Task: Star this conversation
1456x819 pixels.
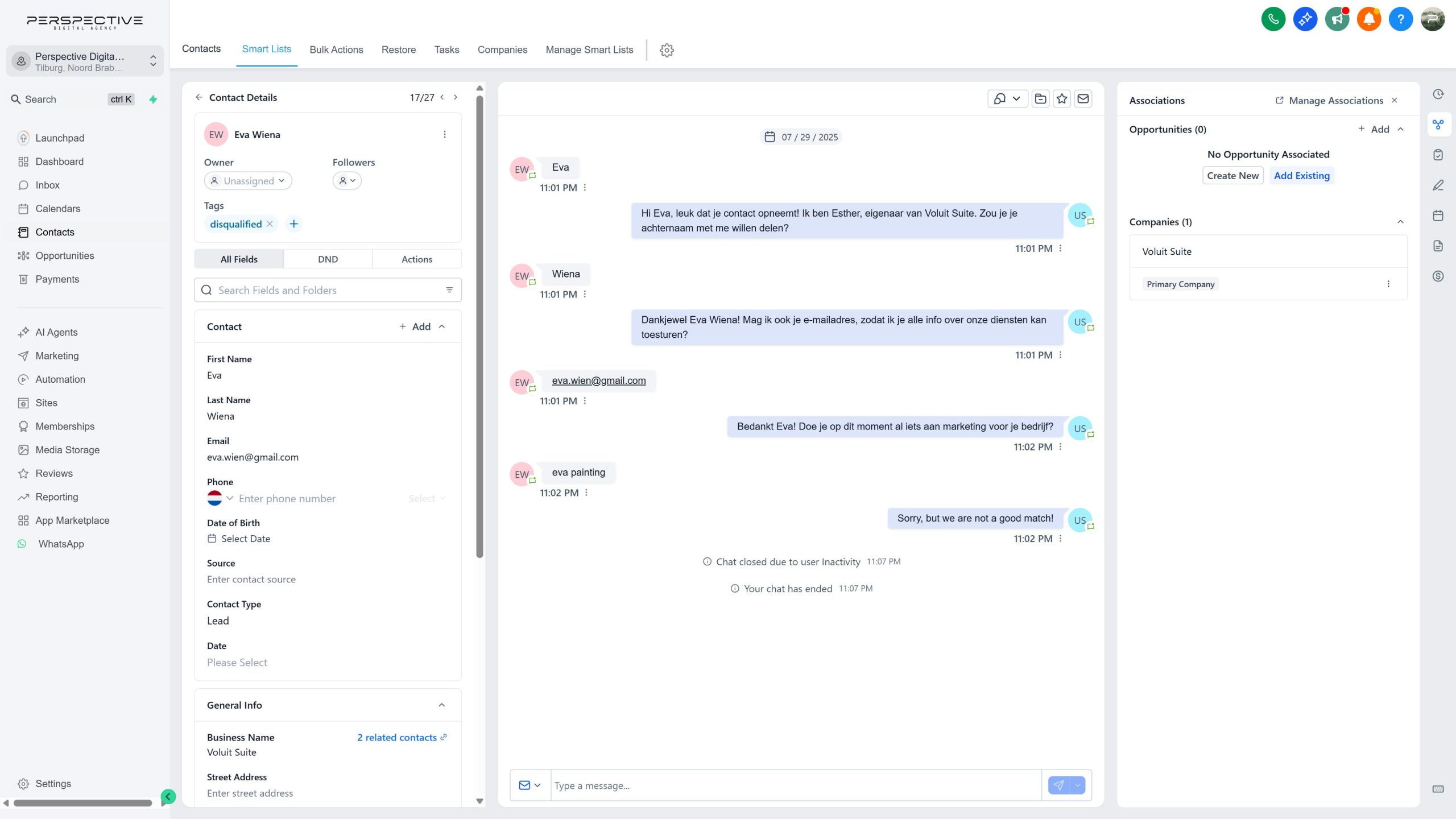Action: tap(1062, 99)
